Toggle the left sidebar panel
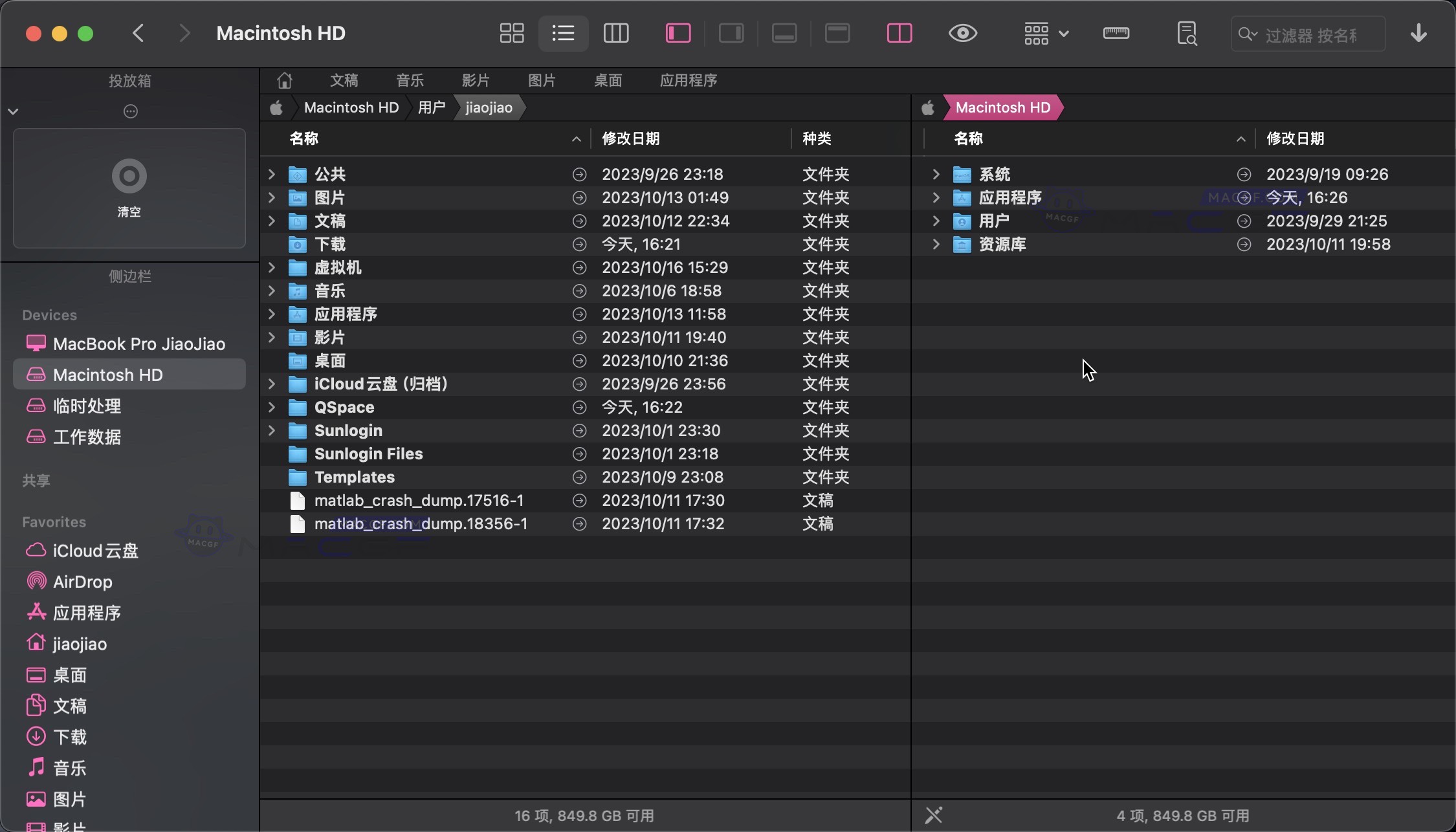The width and height of the screenshot is (1456, 832). tap(678, 33)
